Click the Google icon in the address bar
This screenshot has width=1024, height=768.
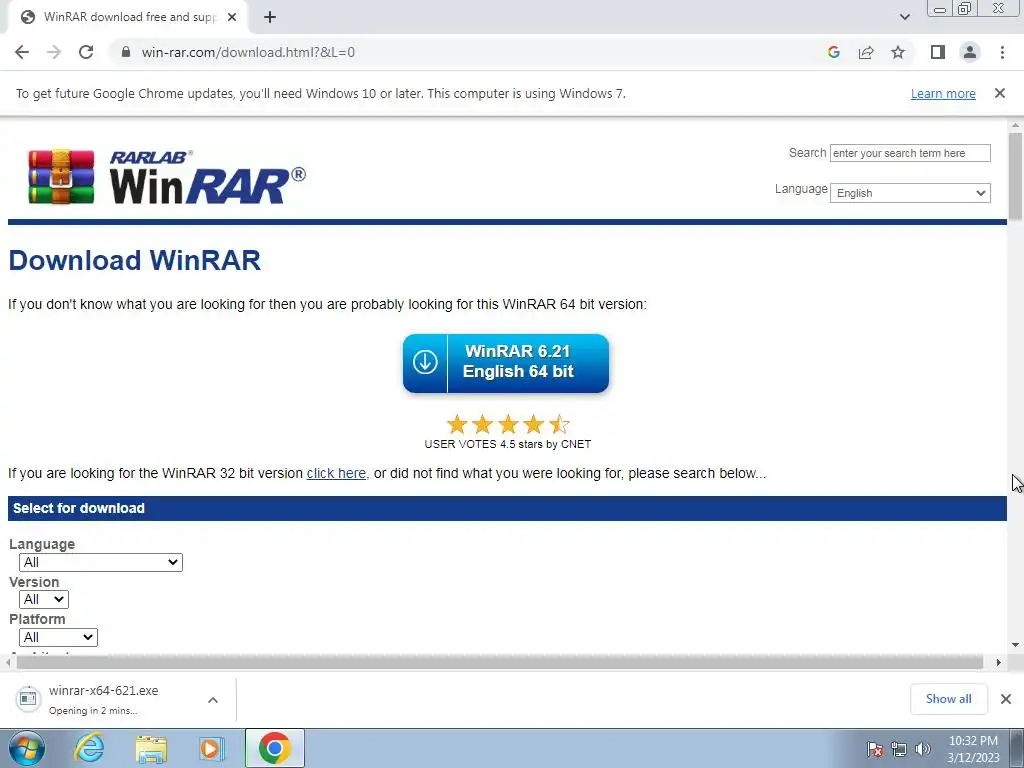pyautogui.click(x=833, y=52)
